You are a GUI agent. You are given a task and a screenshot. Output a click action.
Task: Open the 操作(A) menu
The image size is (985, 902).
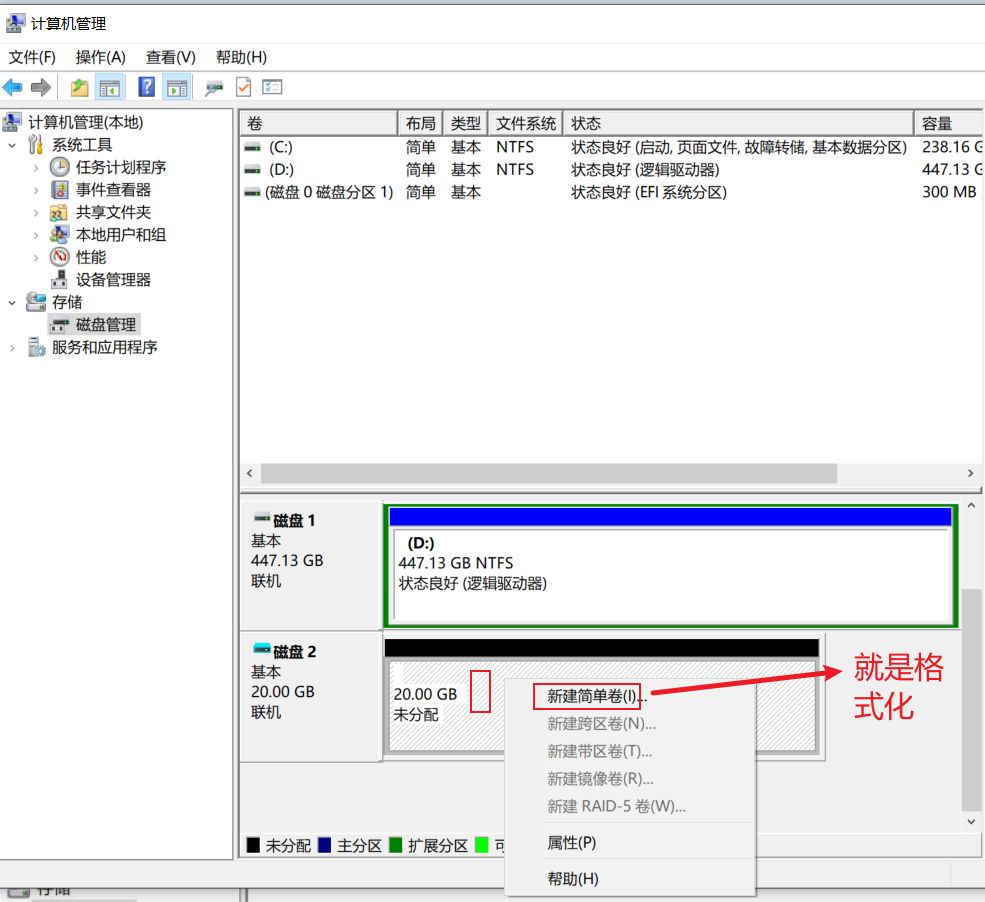coord(101,57)
